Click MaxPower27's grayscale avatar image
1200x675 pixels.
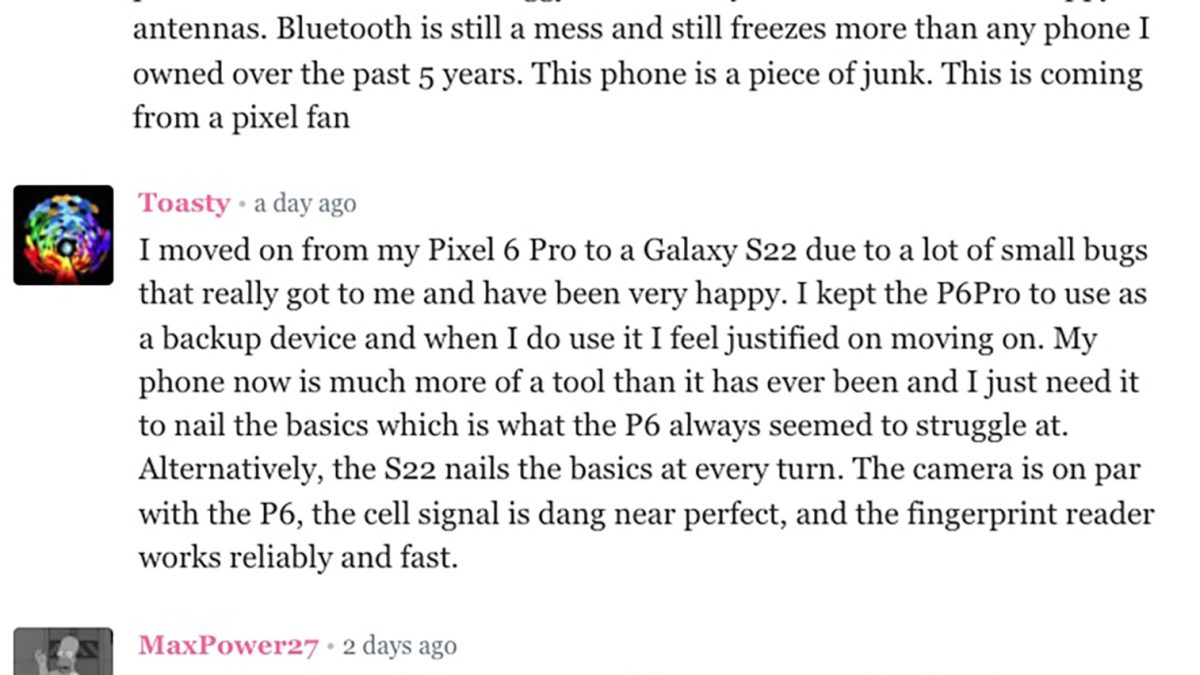[63, 652]
